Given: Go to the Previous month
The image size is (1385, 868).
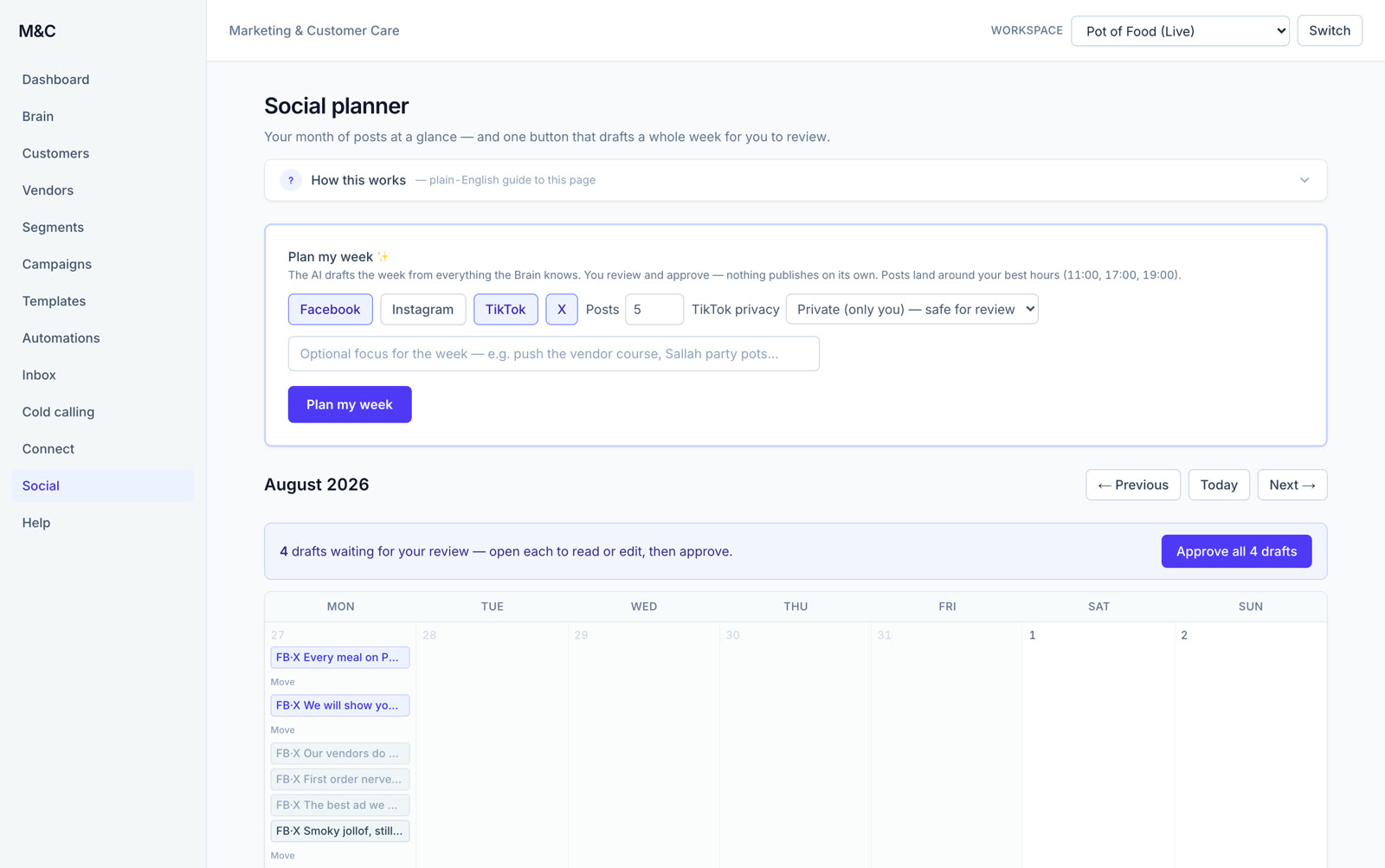Looking at the screenshot, I should click(1132, 485).
